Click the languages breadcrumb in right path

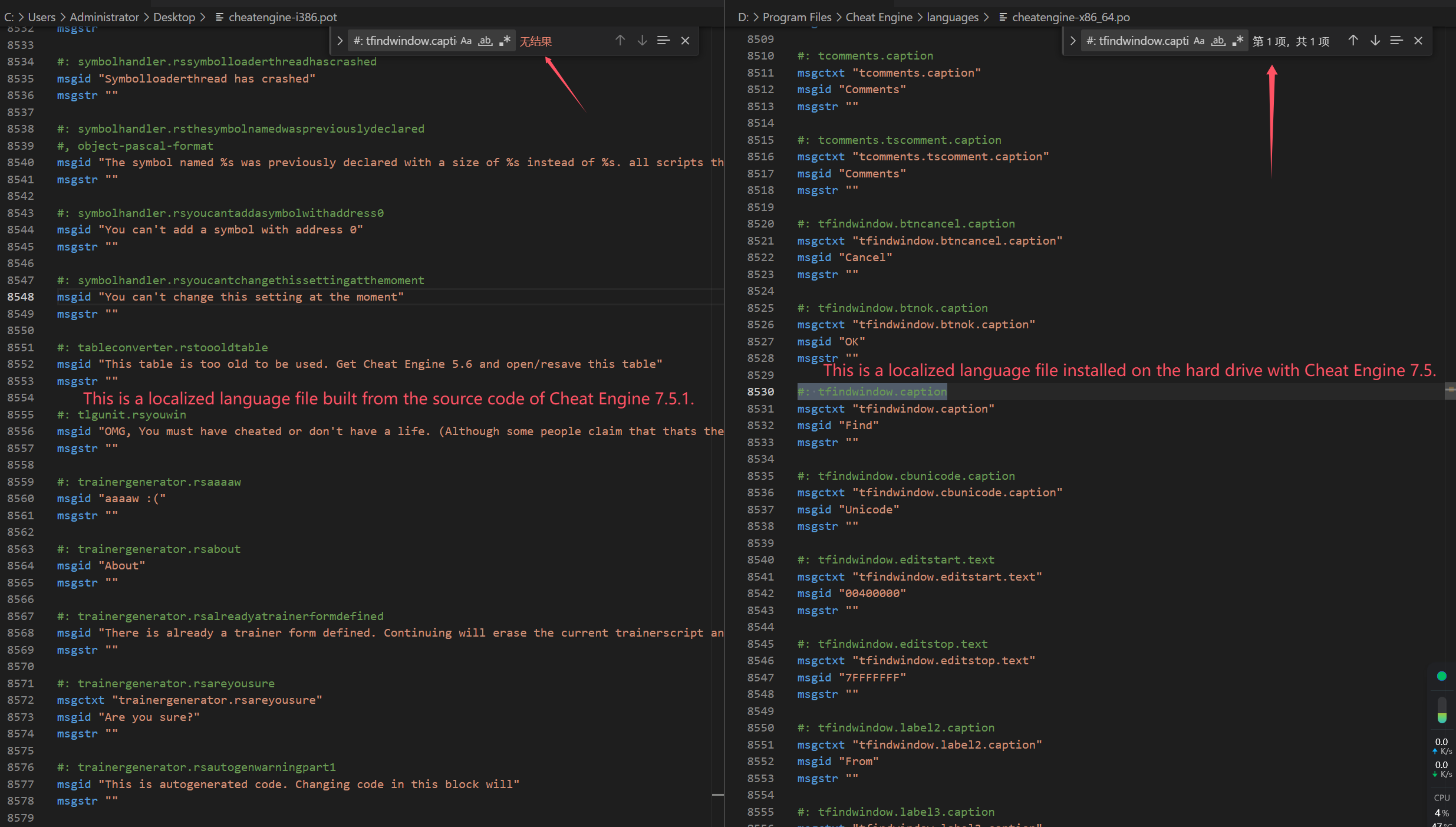[952, 17]
